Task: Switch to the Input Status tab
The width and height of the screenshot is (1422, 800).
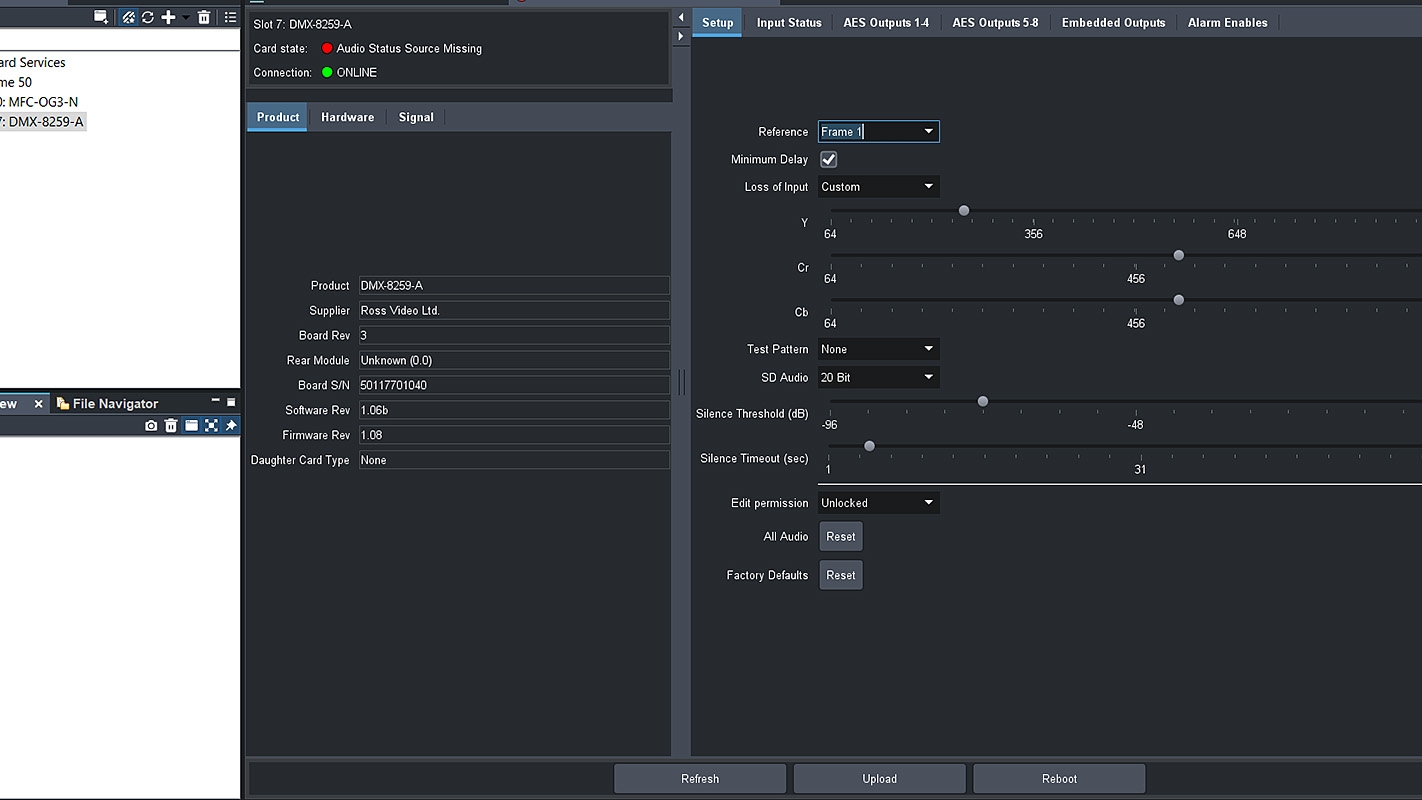Action: click(x=788, y=23)
